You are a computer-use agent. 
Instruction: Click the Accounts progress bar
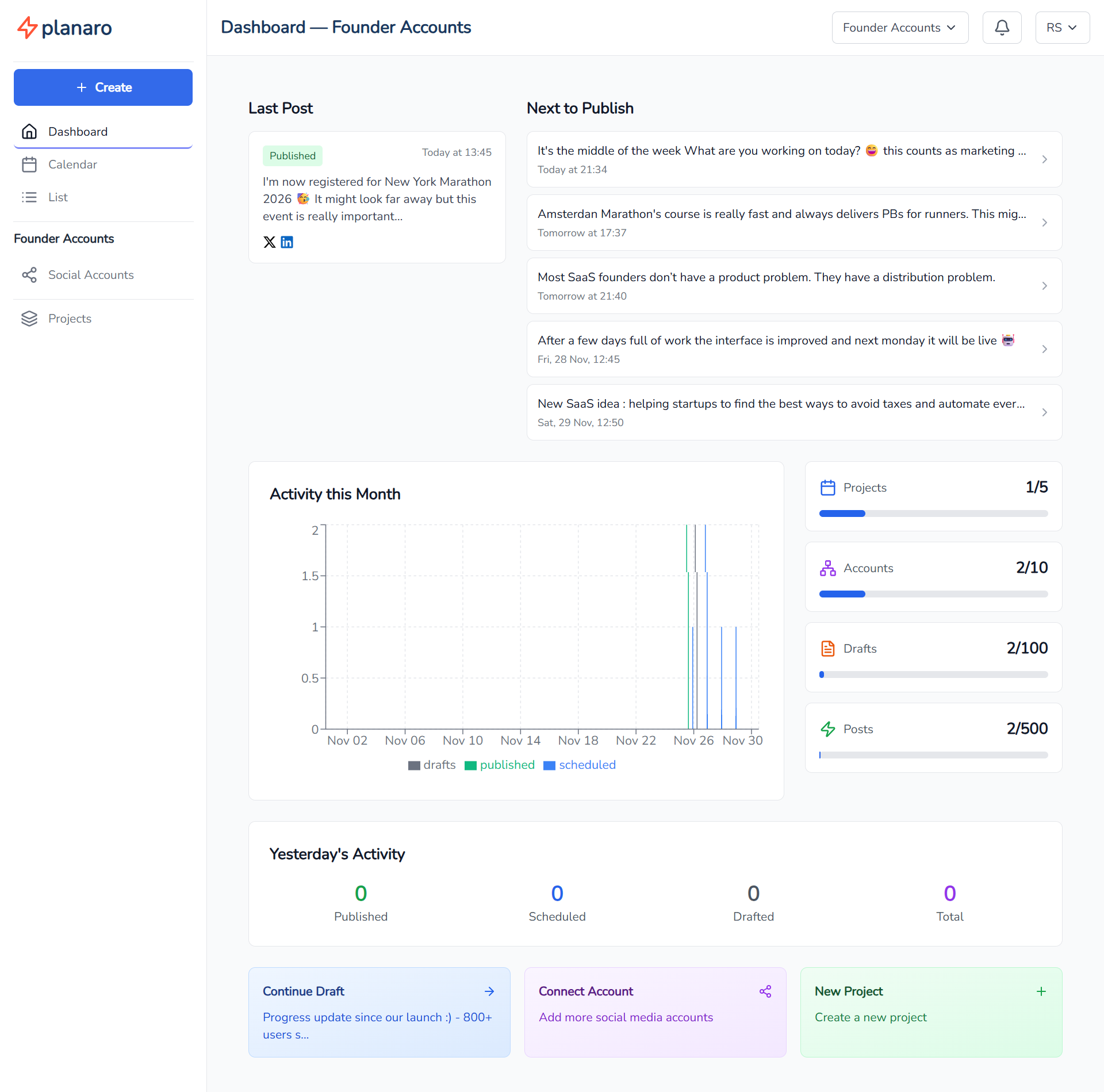pos(932,594)
